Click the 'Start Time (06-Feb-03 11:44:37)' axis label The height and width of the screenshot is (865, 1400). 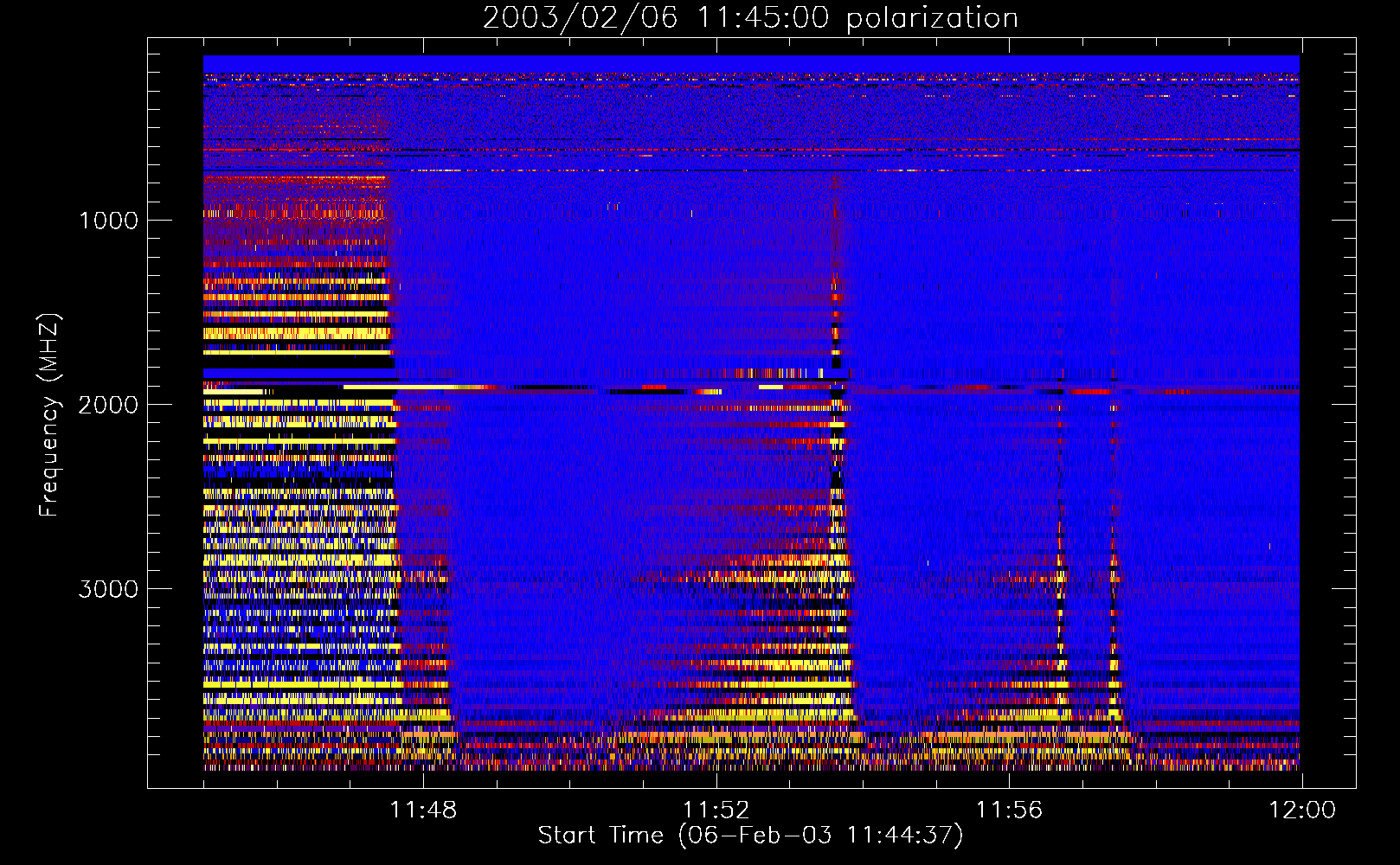pos(749,836)
